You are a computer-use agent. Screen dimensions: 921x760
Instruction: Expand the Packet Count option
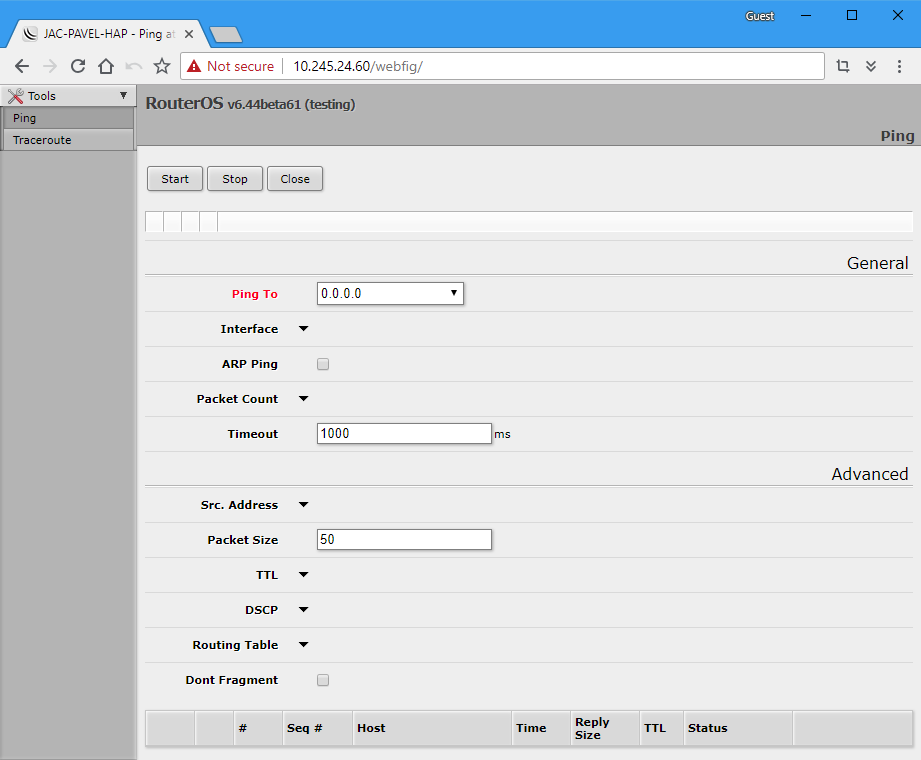click(304, 399)
